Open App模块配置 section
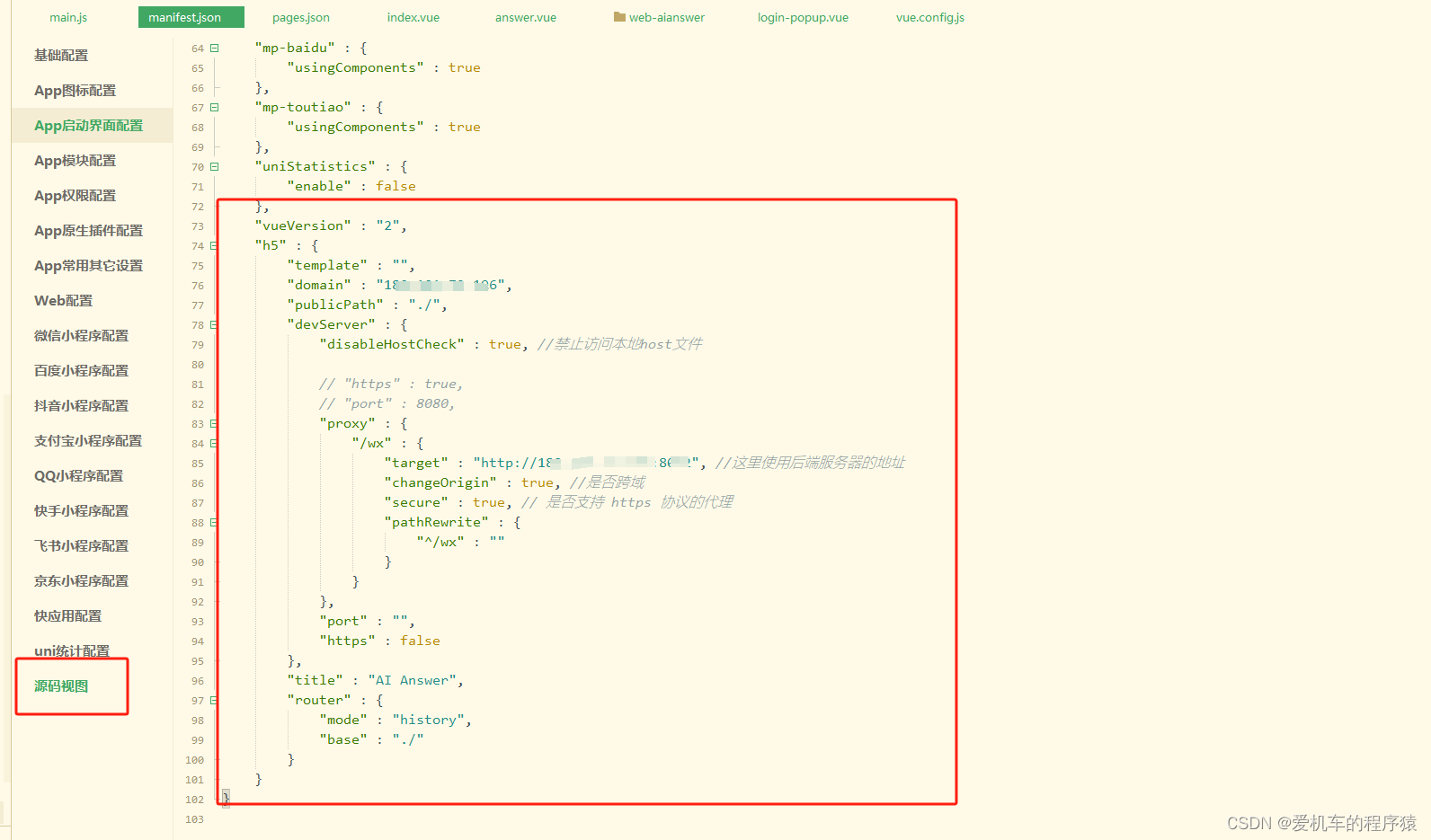The height and width of the screenshot is (840, 1431). [75, 160]
